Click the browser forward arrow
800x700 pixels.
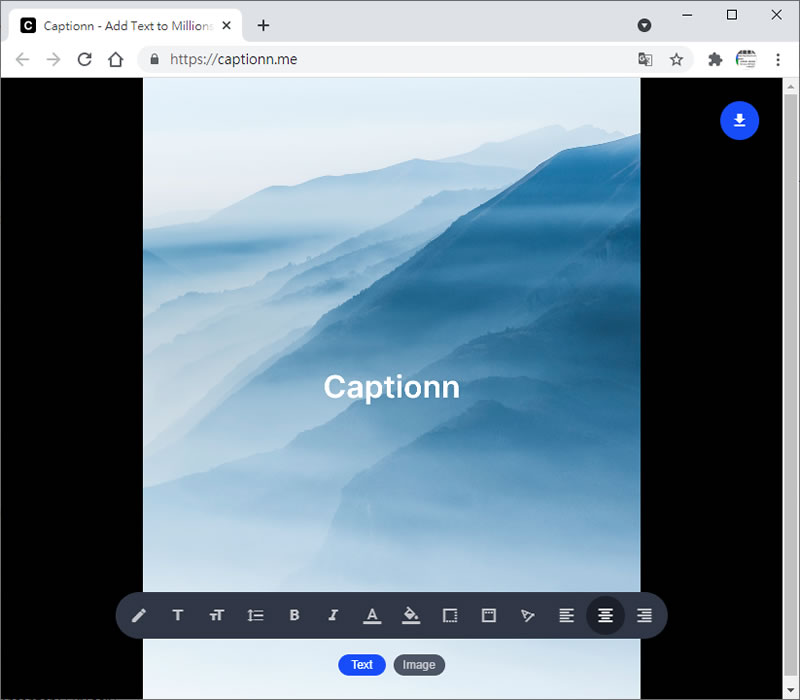[53, 59]
